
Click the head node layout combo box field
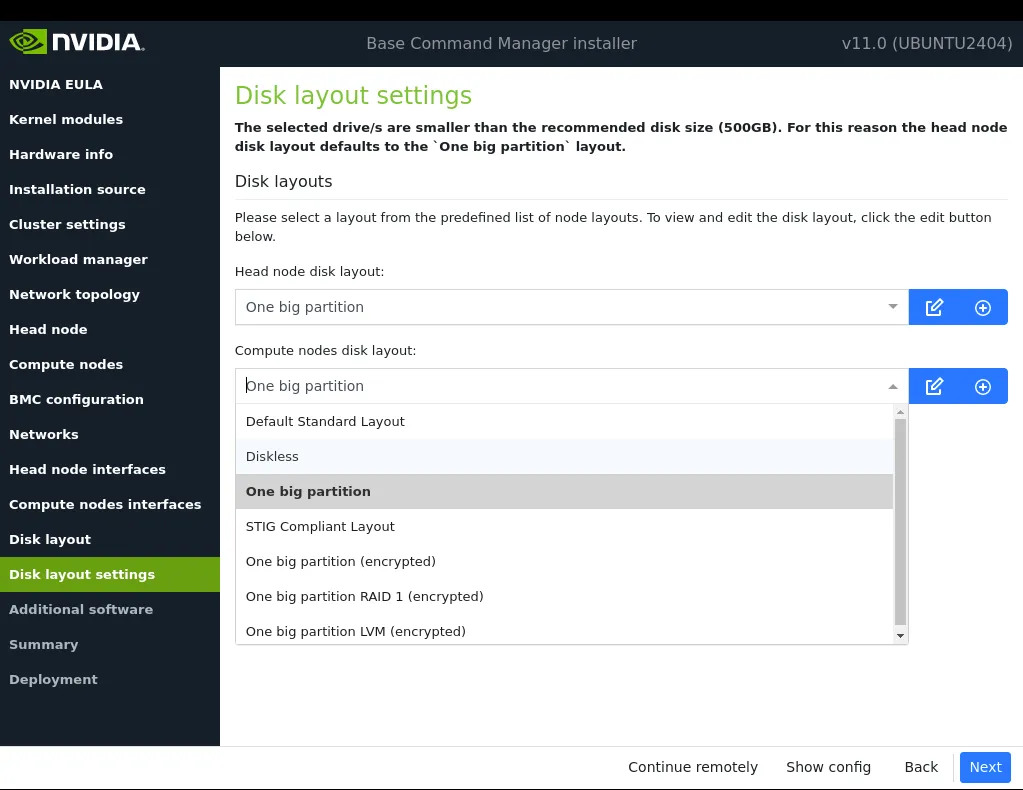pyautogui.click(x=572, y=307)
